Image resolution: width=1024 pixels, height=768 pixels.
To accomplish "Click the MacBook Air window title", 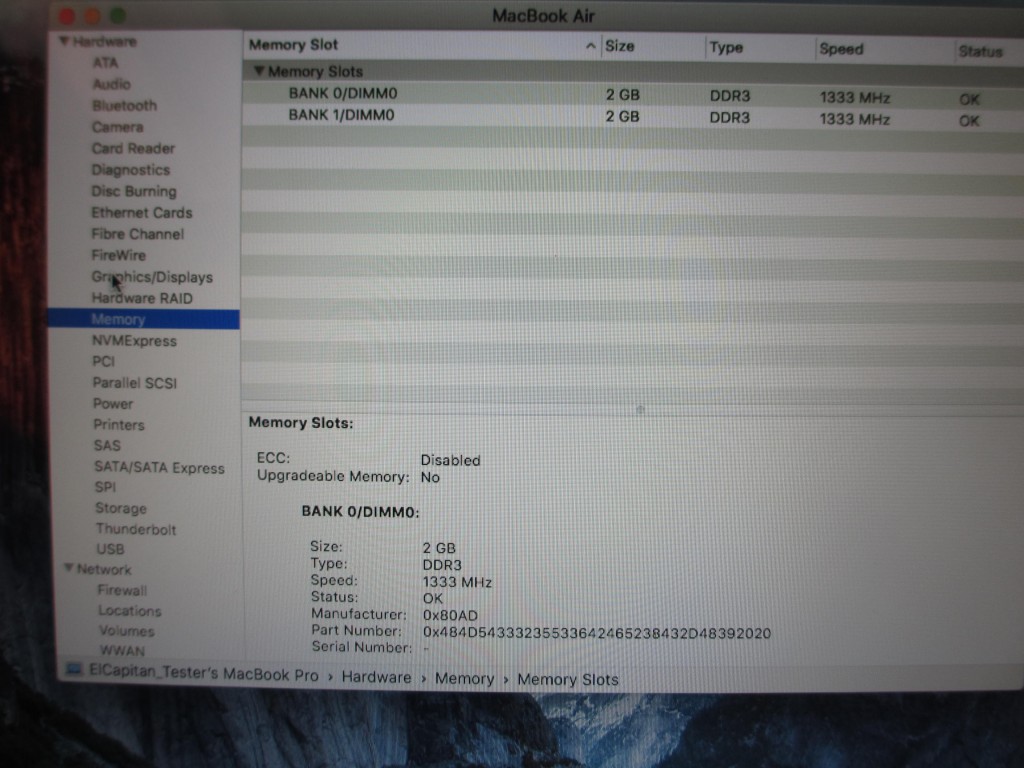I will coord(543,16).
